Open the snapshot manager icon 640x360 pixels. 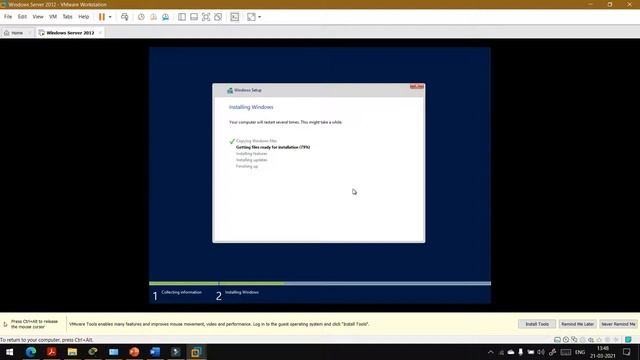click(x=165, y=17)
